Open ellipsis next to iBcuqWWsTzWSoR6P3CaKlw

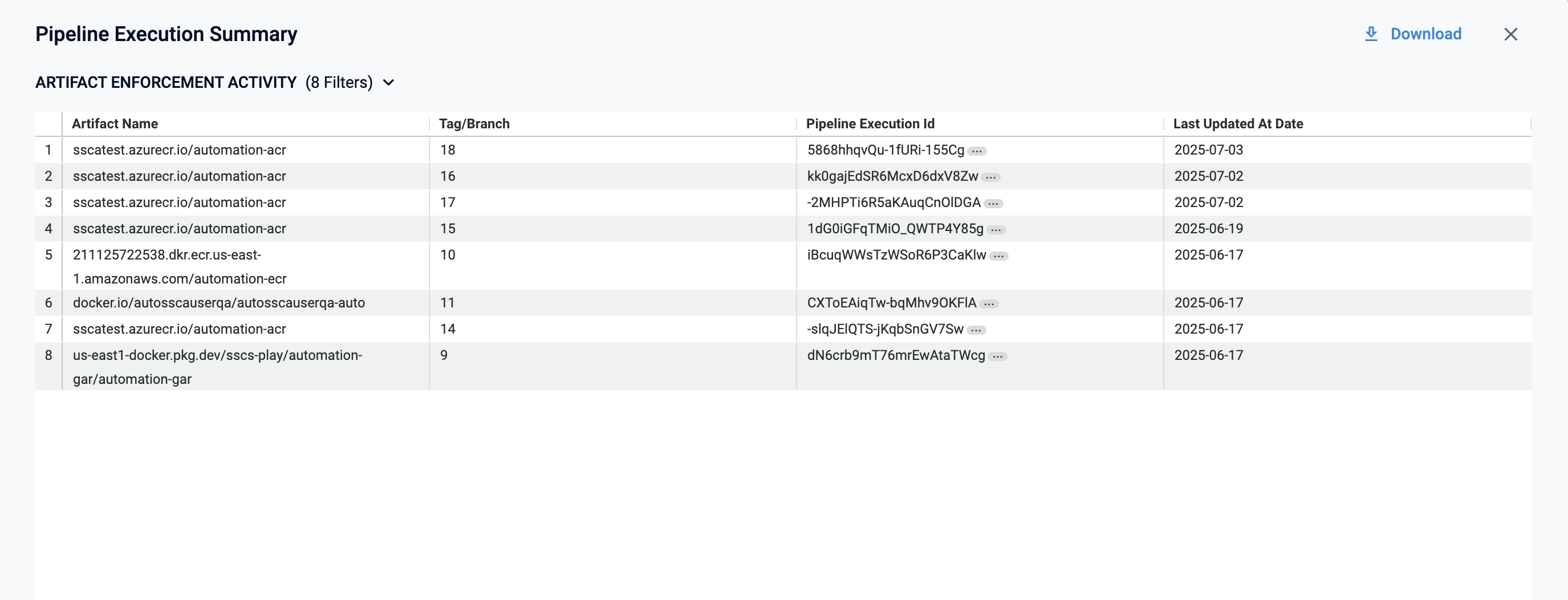point(998,256)
